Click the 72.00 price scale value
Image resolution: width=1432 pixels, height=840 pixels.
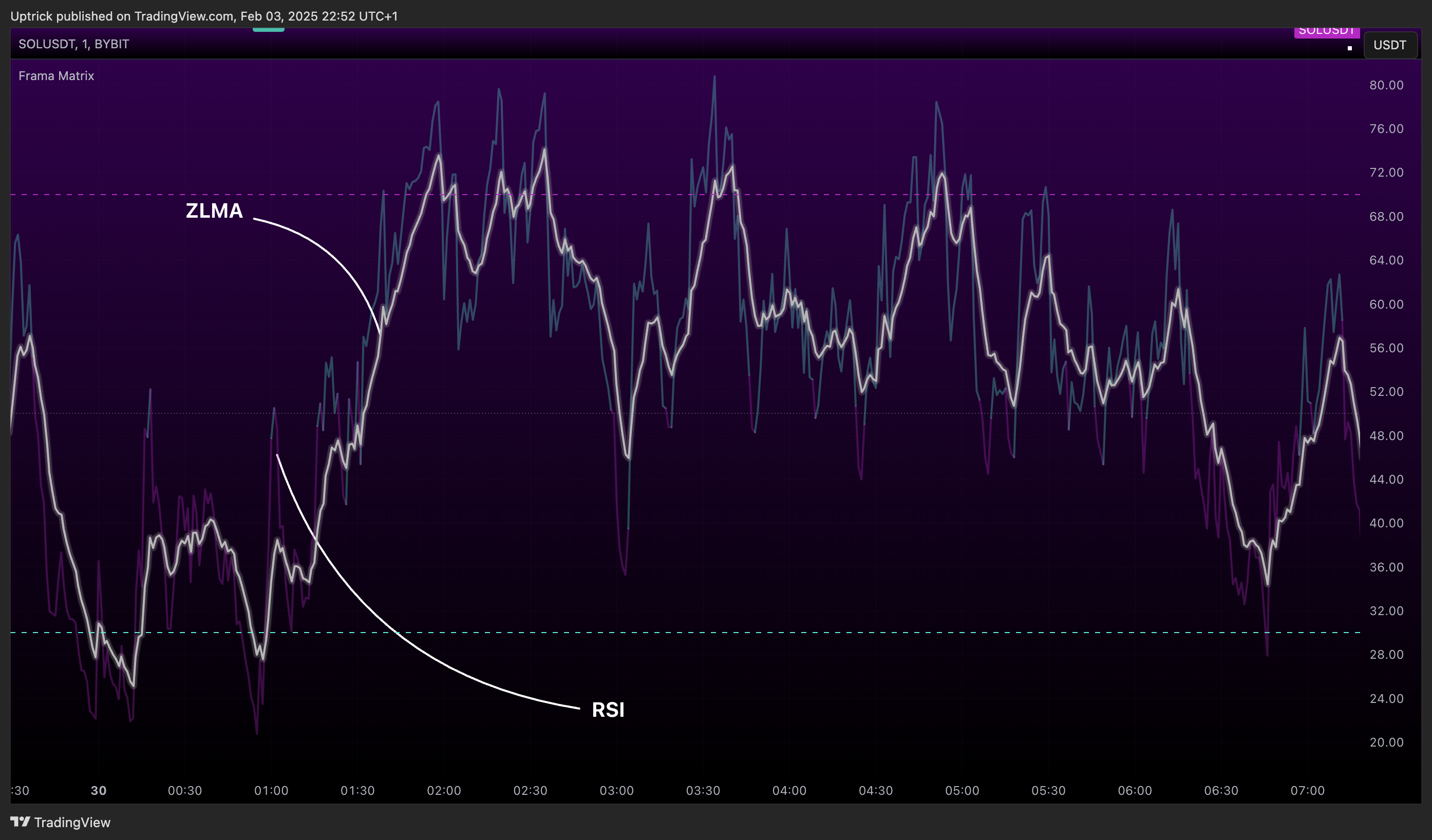tap(1386, 173)
